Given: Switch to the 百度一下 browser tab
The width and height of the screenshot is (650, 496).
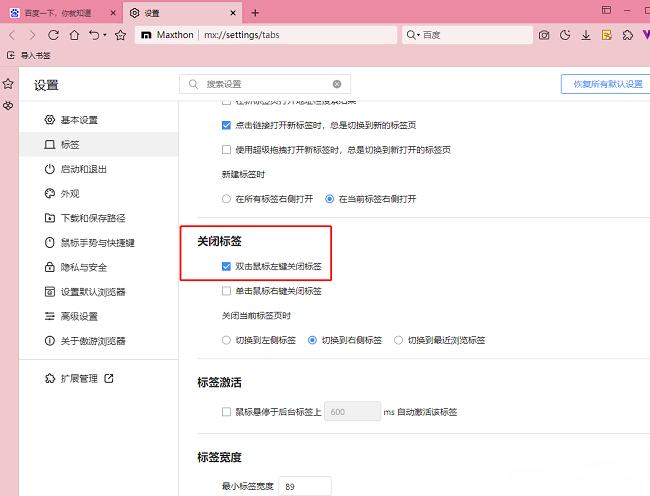Looking at the screenshot, I should 60,13.
